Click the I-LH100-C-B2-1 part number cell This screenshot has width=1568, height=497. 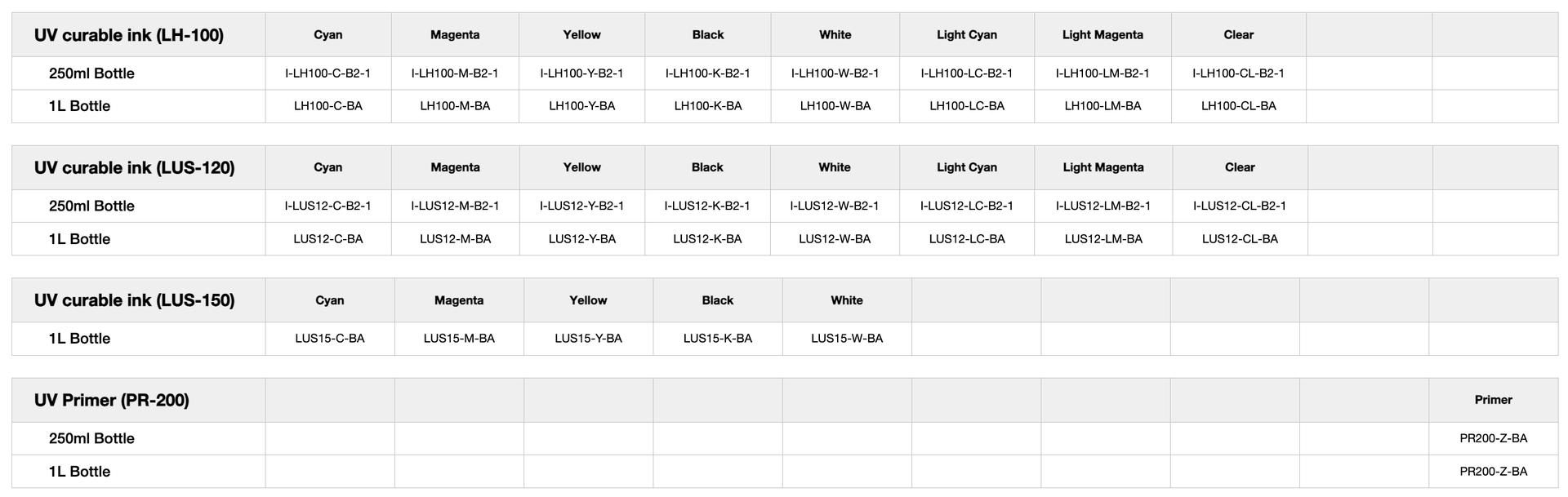tap(327, 73)
